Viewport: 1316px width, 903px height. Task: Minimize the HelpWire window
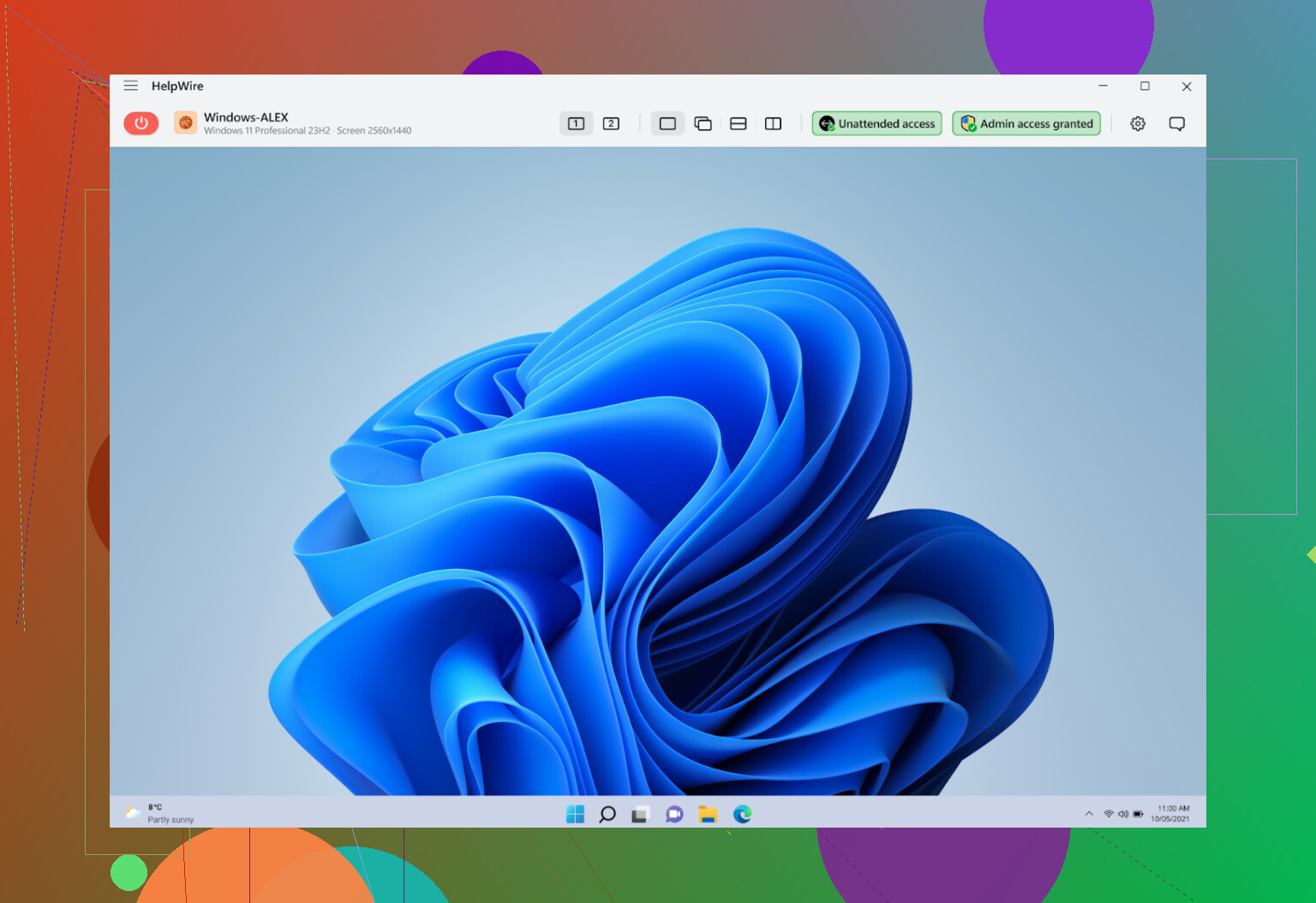[1104, 86]
